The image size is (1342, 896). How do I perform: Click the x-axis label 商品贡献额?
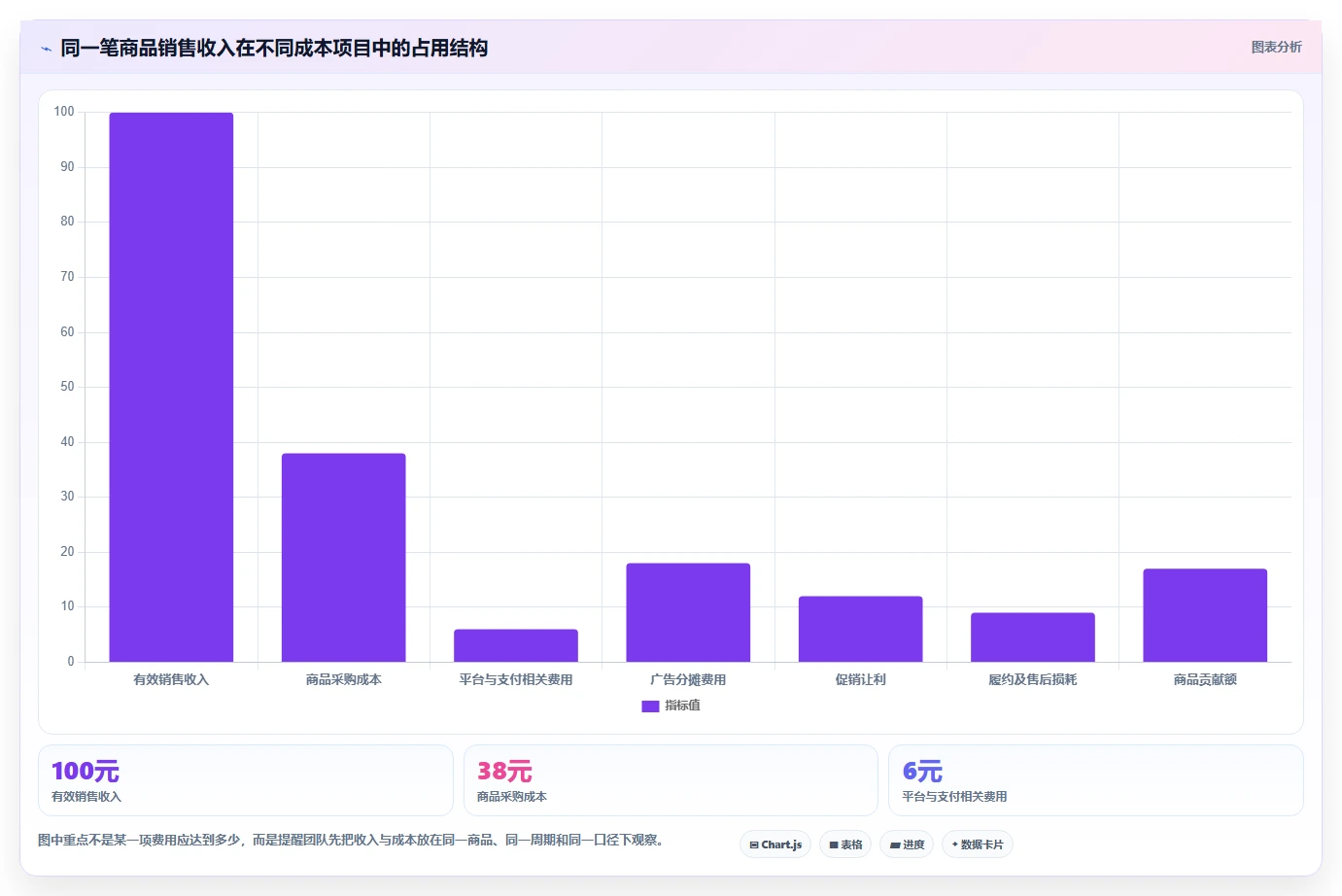click(x=1205, y=679)
